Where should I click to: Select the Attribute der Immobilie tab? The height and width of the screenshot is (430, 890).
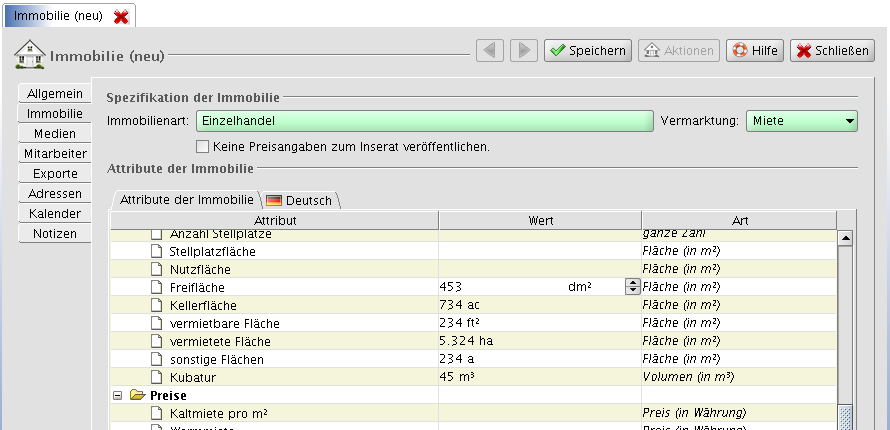[x=186, y=200]
